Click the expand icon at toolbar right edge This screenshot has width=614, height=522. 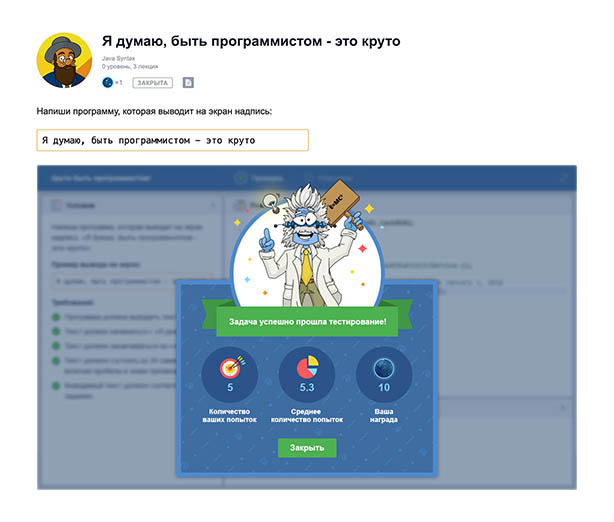click(x=563, y=178)
